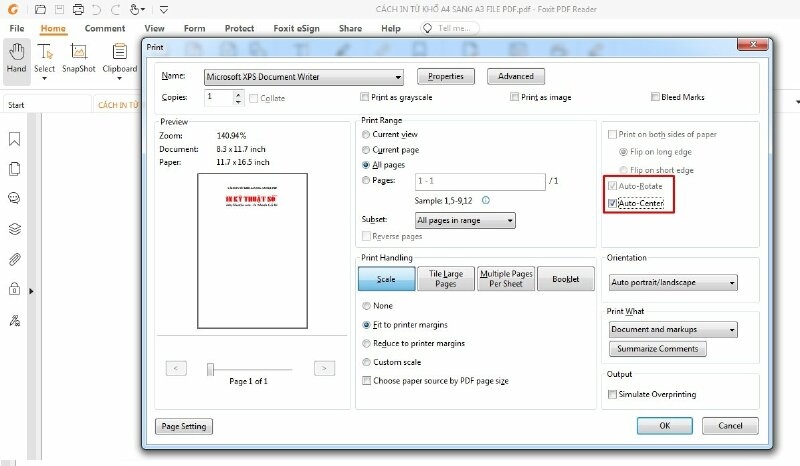
Task: Open the Signatures pen panel icon
Action: point(14,321)
